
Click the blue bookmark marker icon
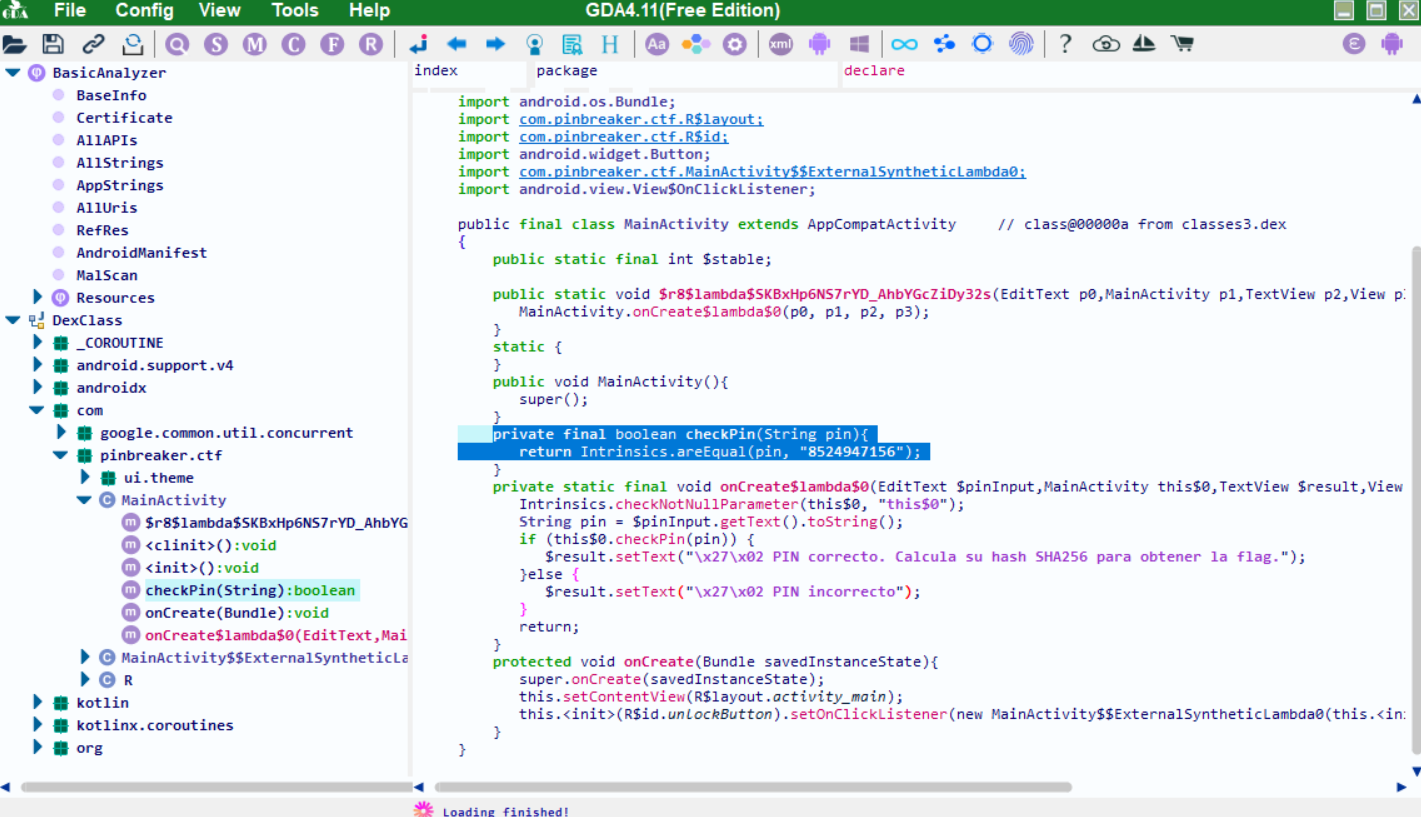[534, 44]
